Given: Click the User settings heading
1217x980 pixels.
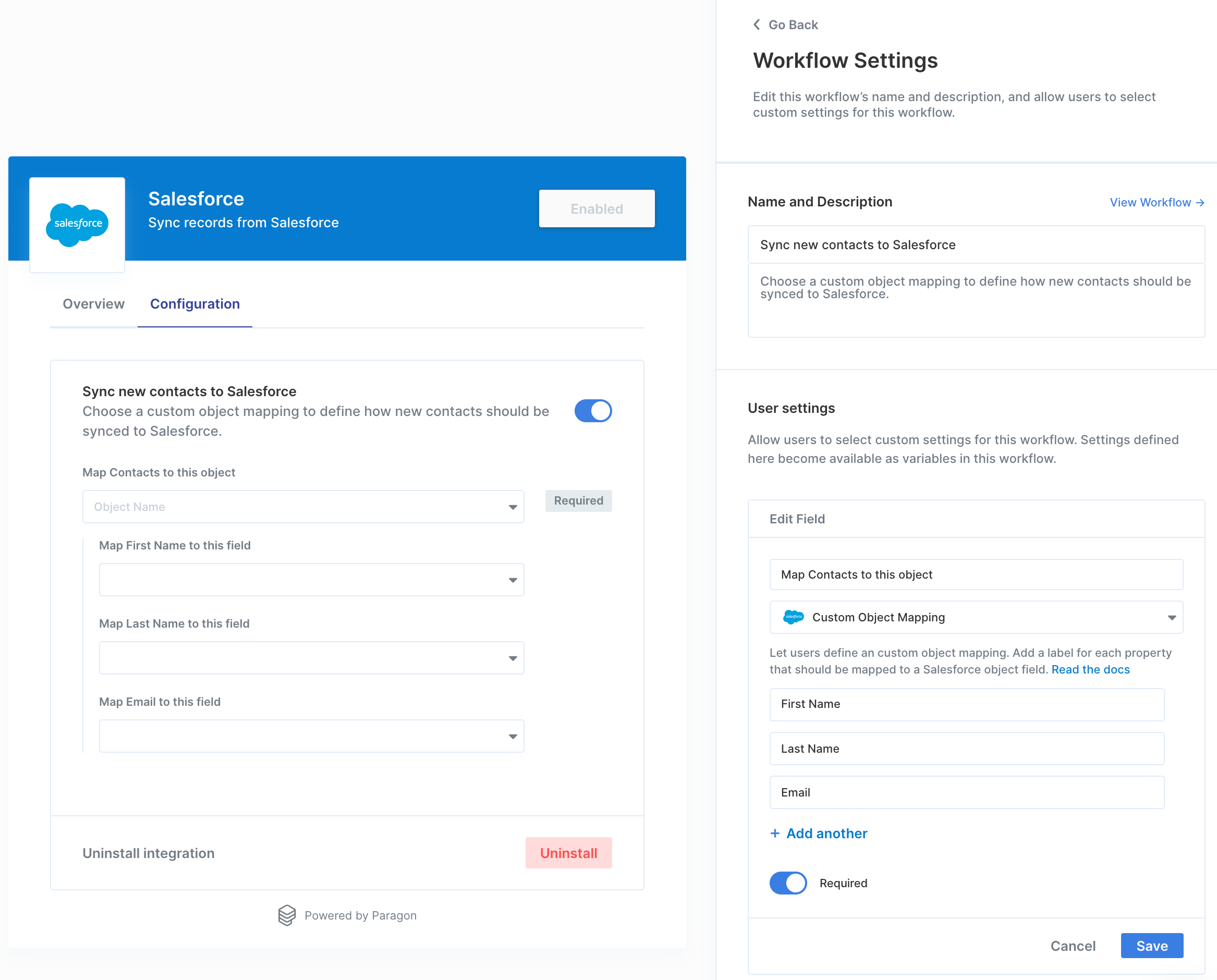Looking at the screenshot, I should (790, 408).
